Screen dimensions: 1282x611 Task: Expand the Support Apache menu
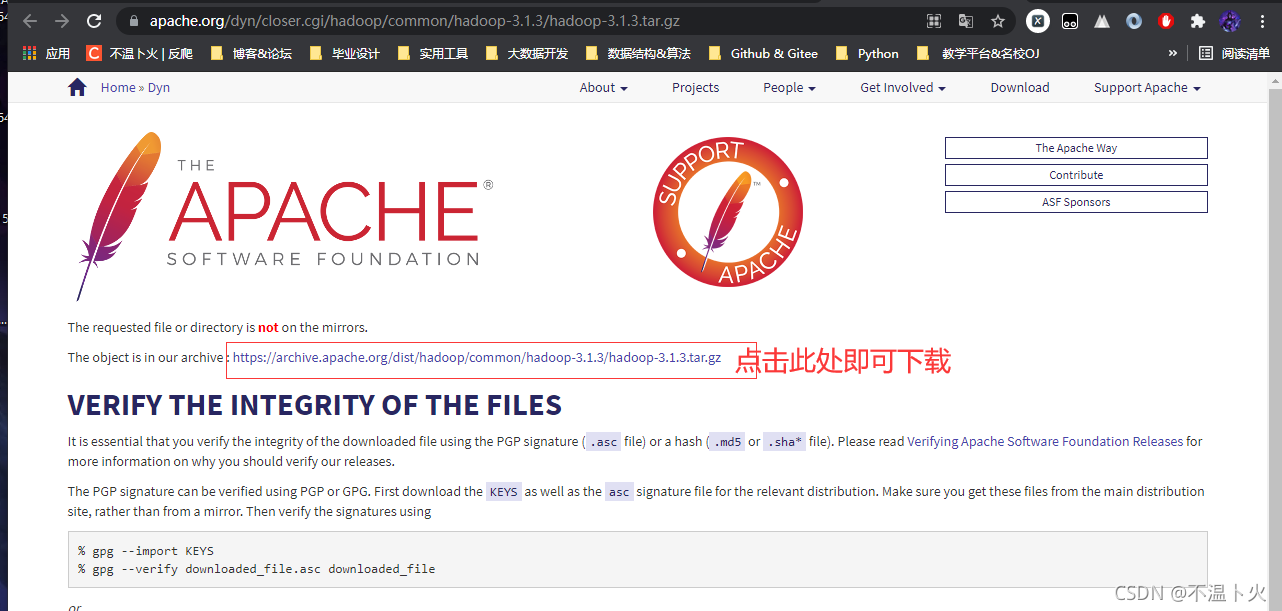(1147, 88)
